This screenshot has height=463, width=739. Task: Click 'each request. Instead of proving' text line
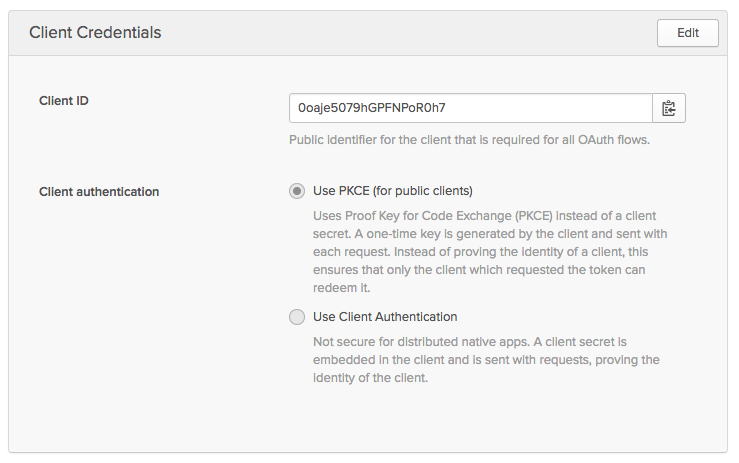pyautogui.click(x=484, y=252)
